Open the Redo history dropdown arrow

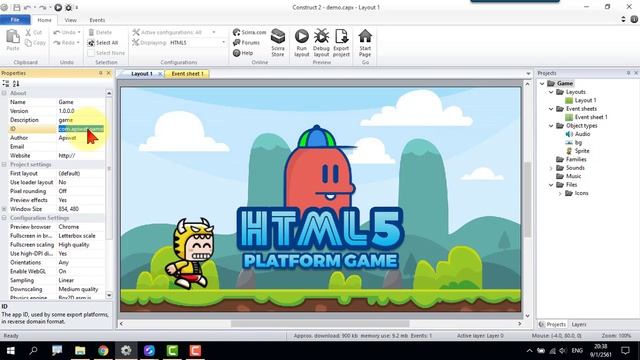coord(78,42)
